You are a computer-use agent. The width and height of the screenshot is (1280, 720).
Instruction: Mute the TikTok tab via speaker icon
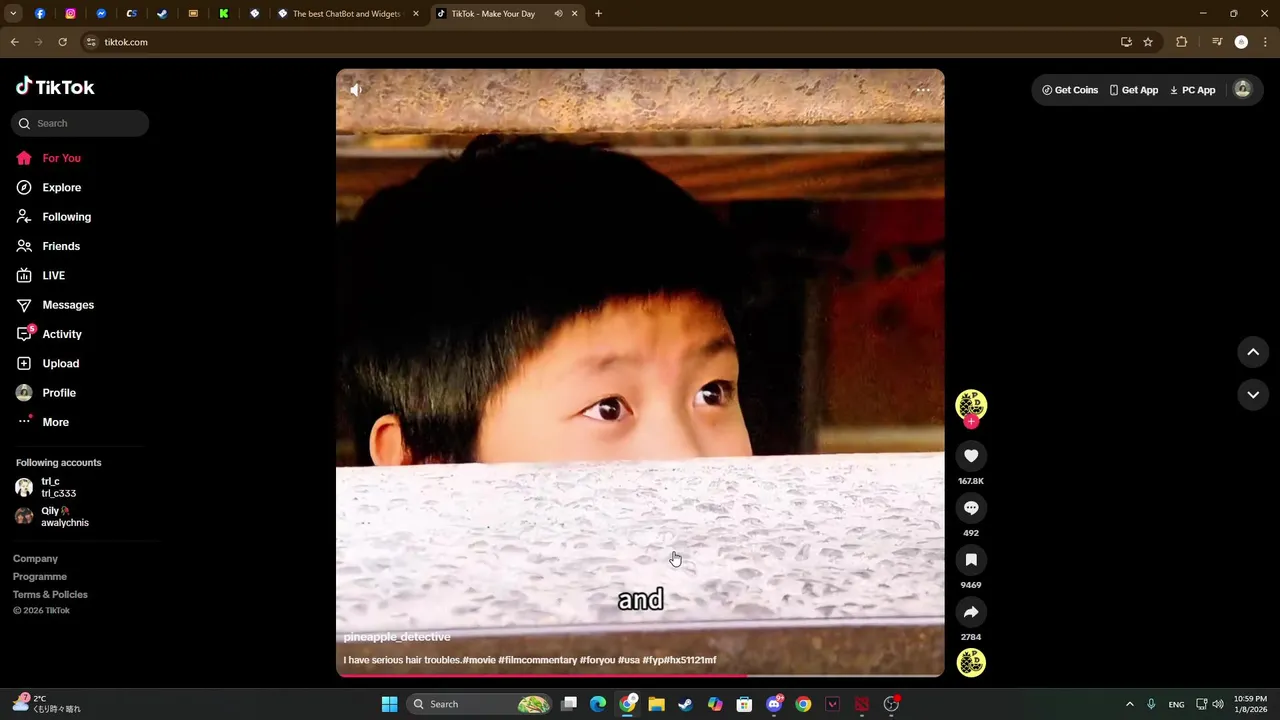558,14
